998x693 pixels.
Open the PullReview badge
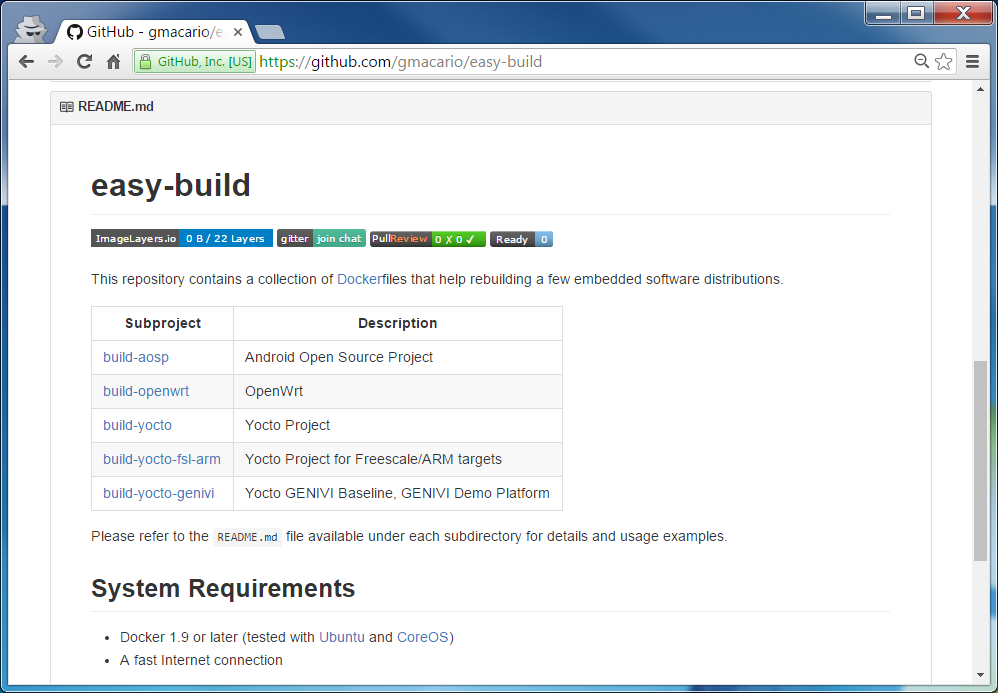pyautogui.click(x=428, y=239)
